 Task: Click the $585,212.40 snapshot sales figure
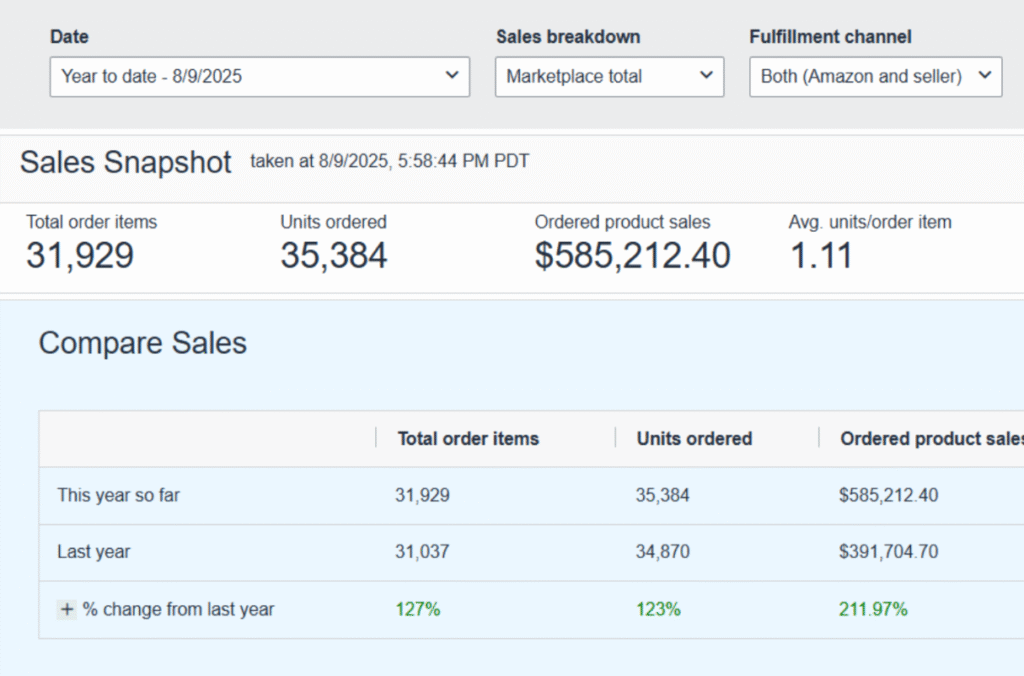632,256
